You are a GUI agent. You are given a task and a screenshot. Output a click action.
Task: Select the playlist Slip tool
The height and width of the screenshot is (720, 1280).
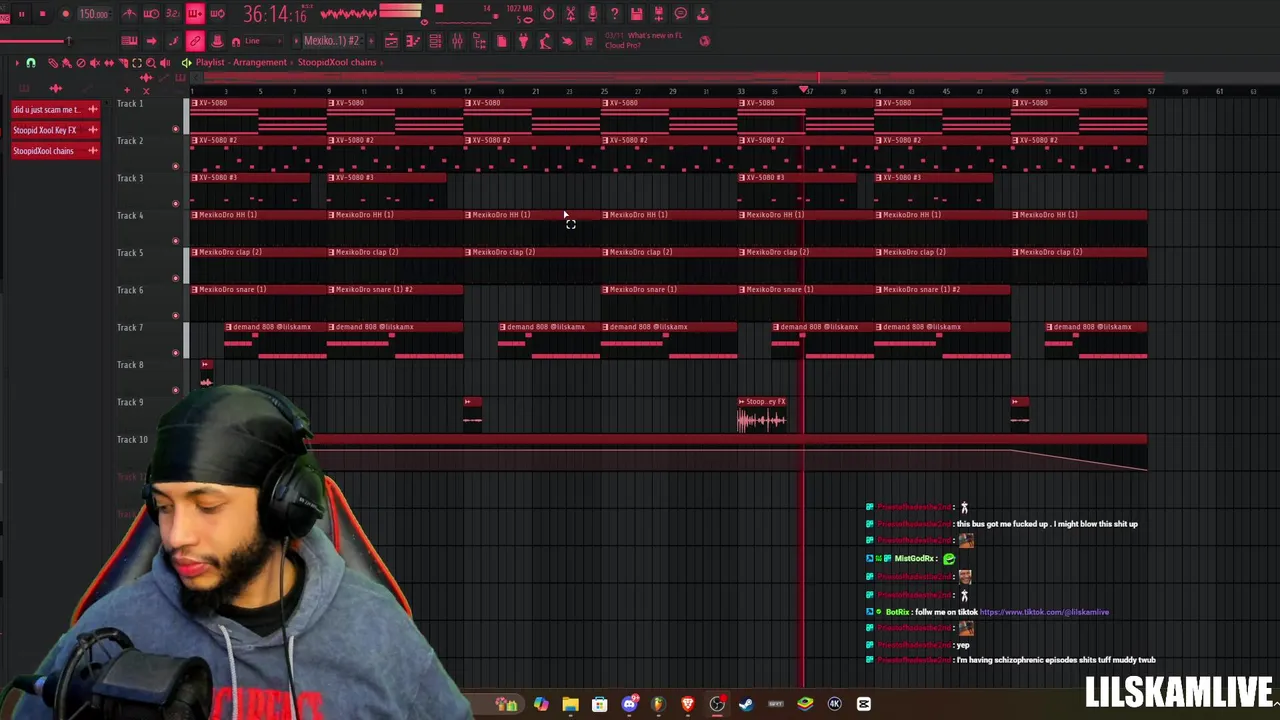[x=109, y=62]
